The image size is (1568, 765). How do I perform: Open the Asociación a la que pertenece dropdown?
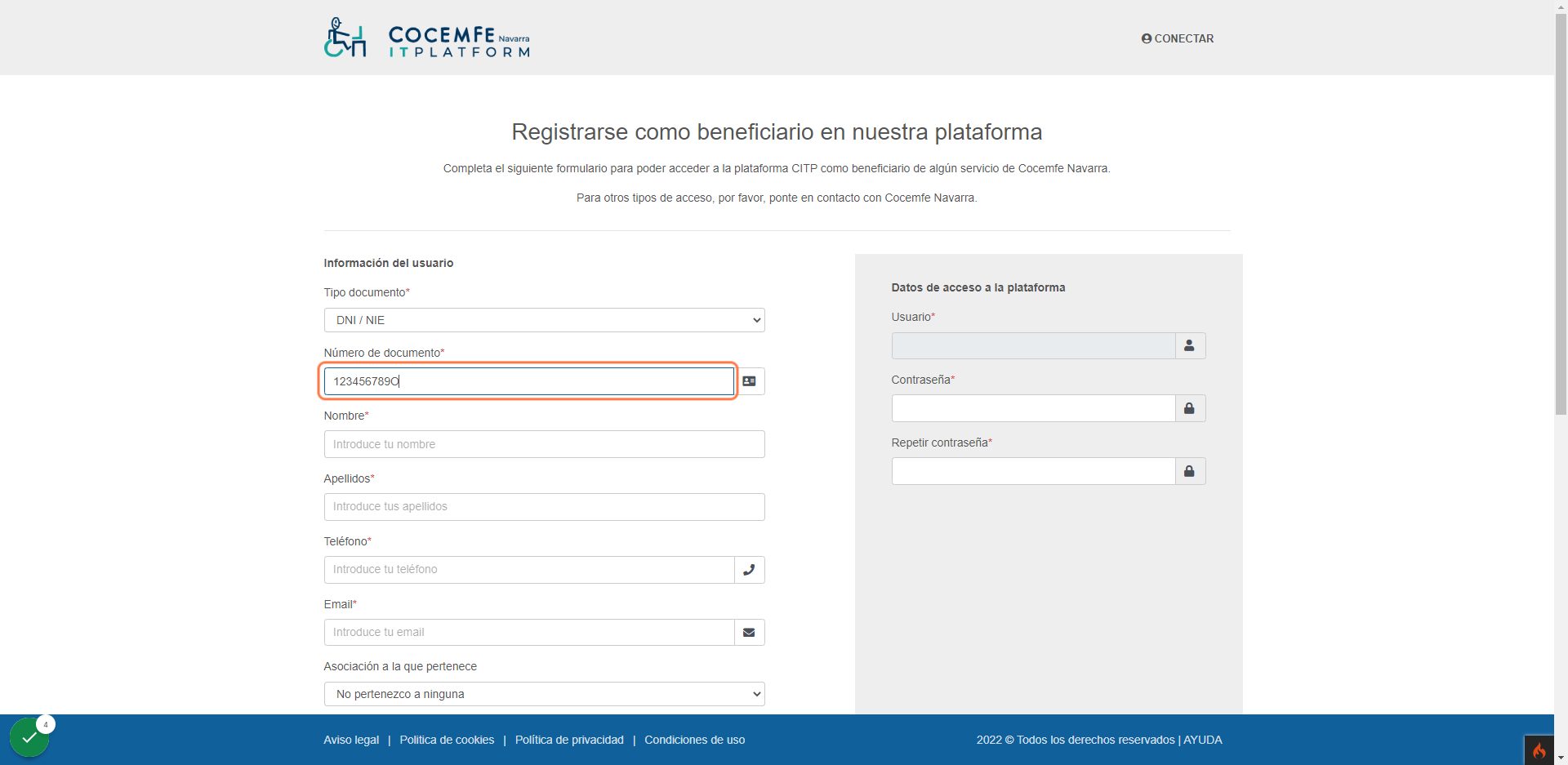click(x=545, y=694)
